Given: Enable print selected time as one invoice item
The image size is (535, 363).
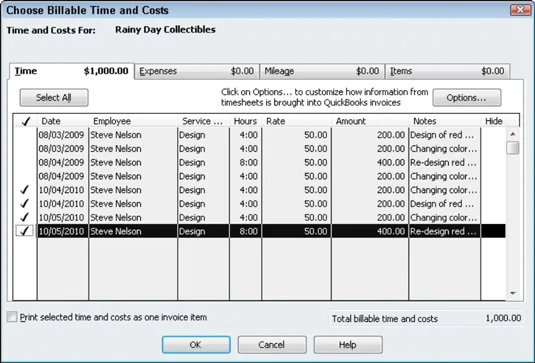Looking at the screenshot, I should point(12,317).
